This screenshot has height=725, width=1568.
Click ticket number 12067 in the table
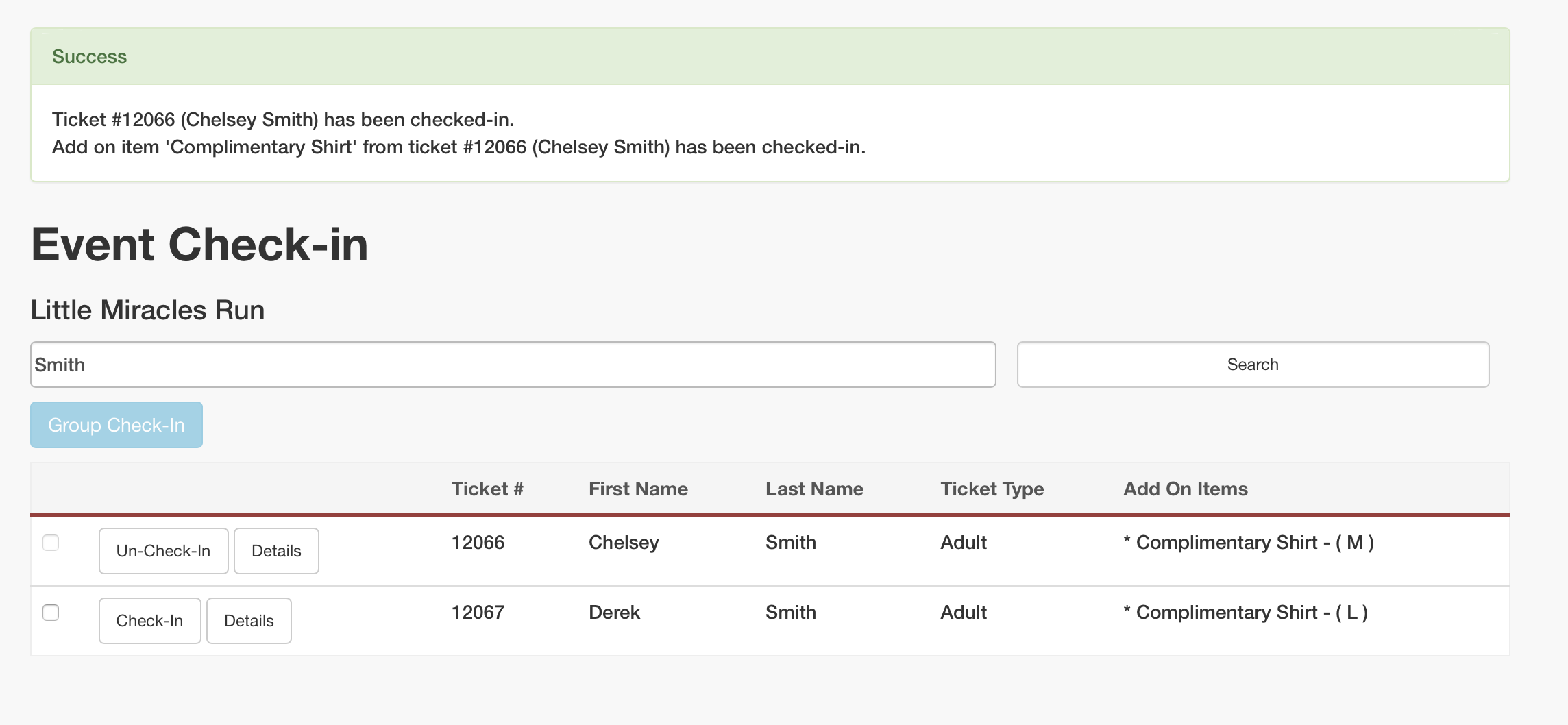tap(478, 613)
